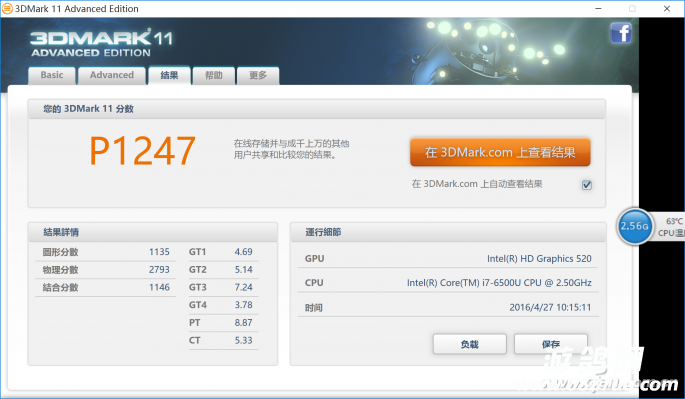Click the 運行細節 panel header
The height and width of the screenshot is (399, 685).
pos(448,232)
